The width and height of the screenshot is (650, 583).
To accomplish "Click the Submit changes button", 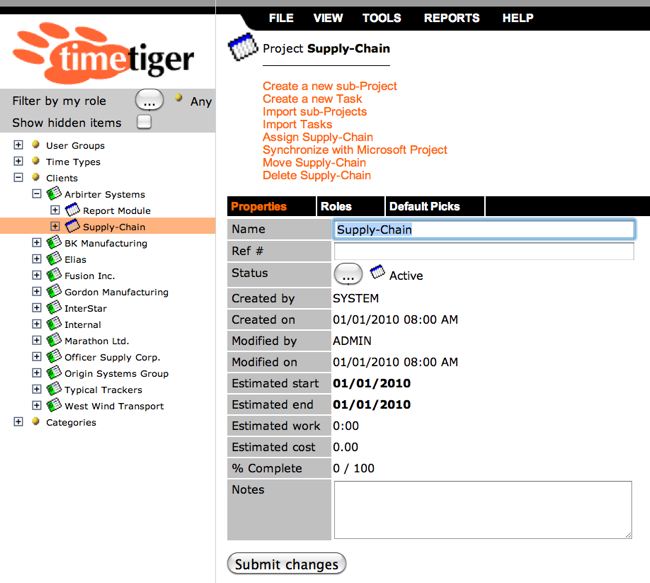I will click(x=286, y=564).
